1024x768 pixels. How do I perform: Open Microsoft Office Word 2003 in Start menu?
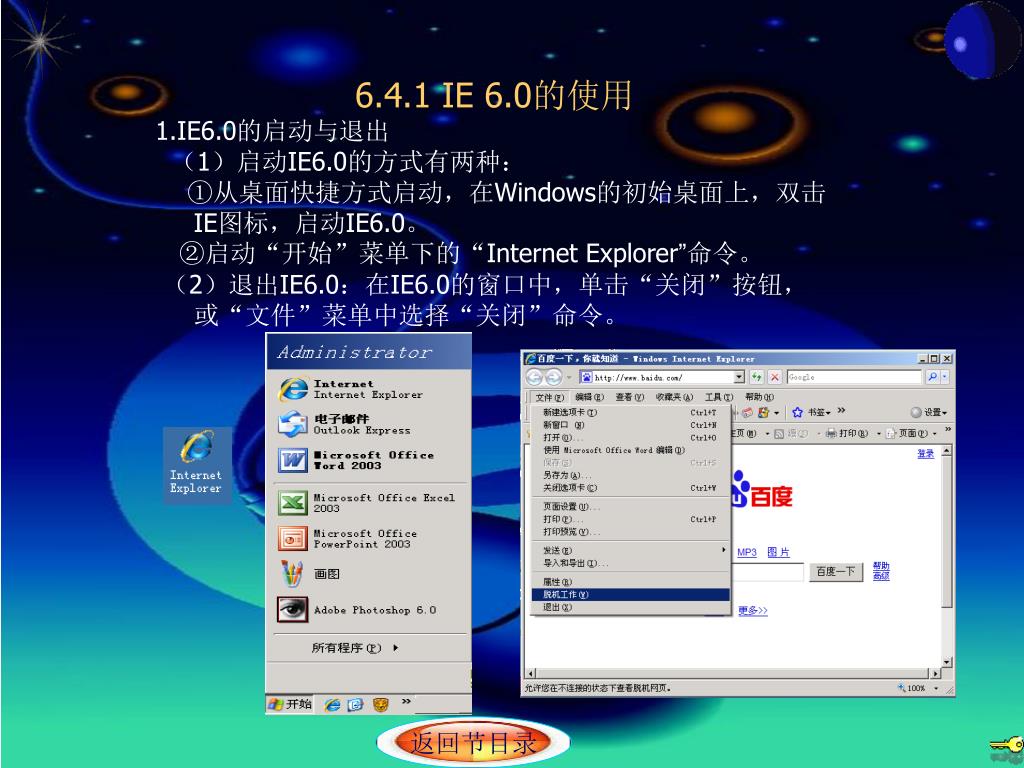click(369, 460)
